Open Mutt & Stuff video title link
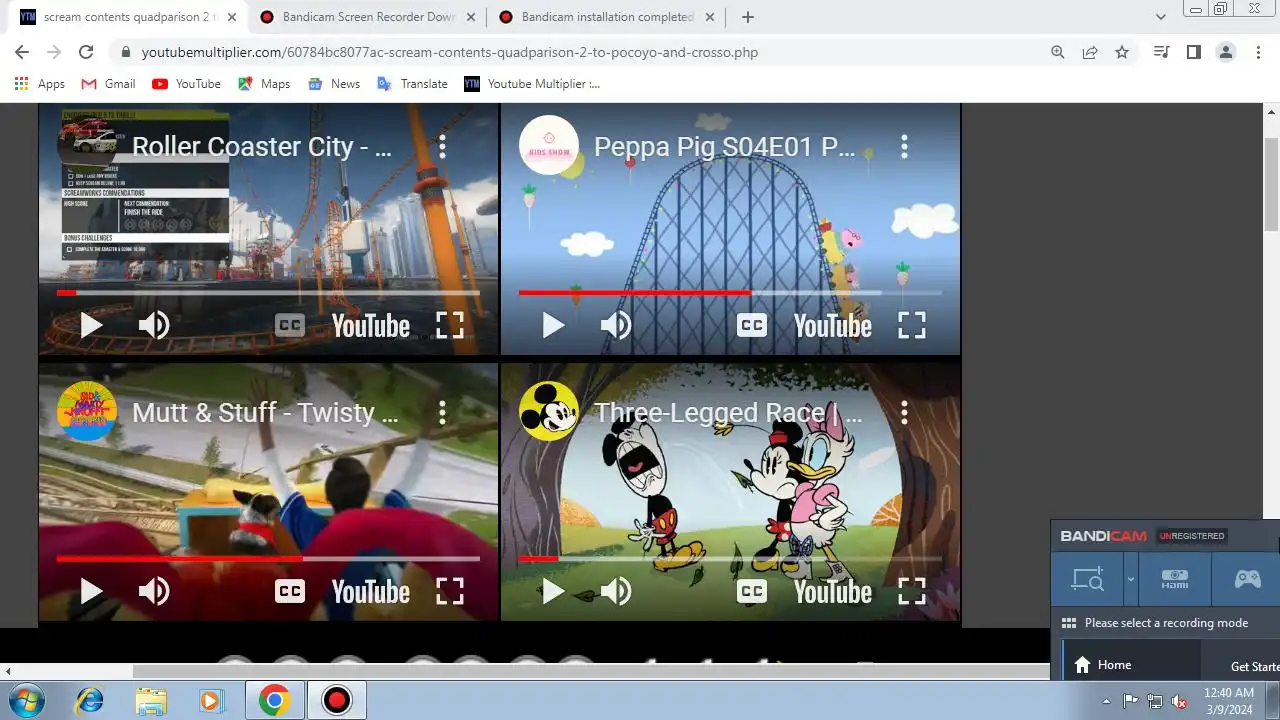 click(x=265, y=413)
